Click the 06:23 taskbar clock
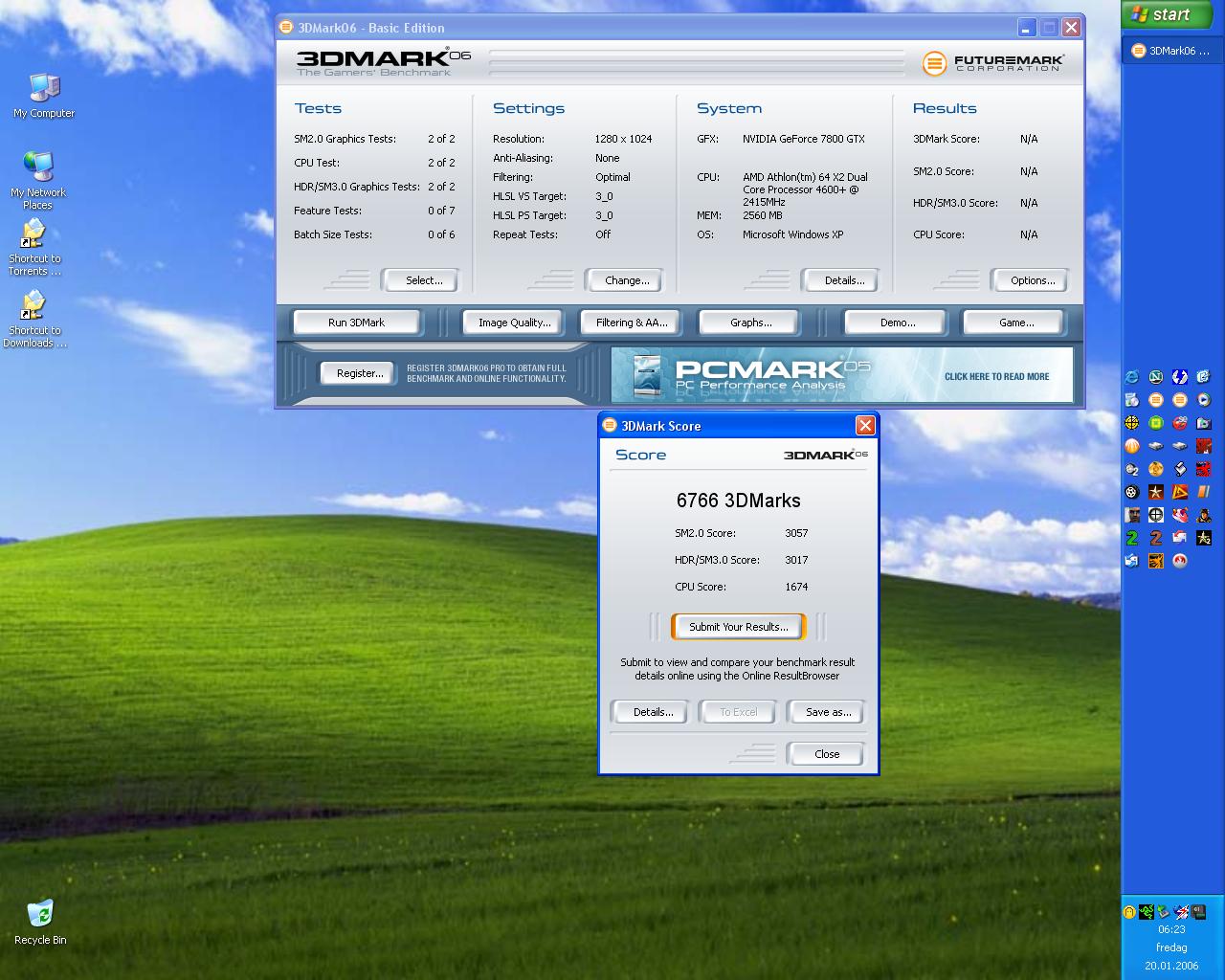The width and height of the screenshot is (1225, 980). pyautogui.click(x=1171, y=929)
